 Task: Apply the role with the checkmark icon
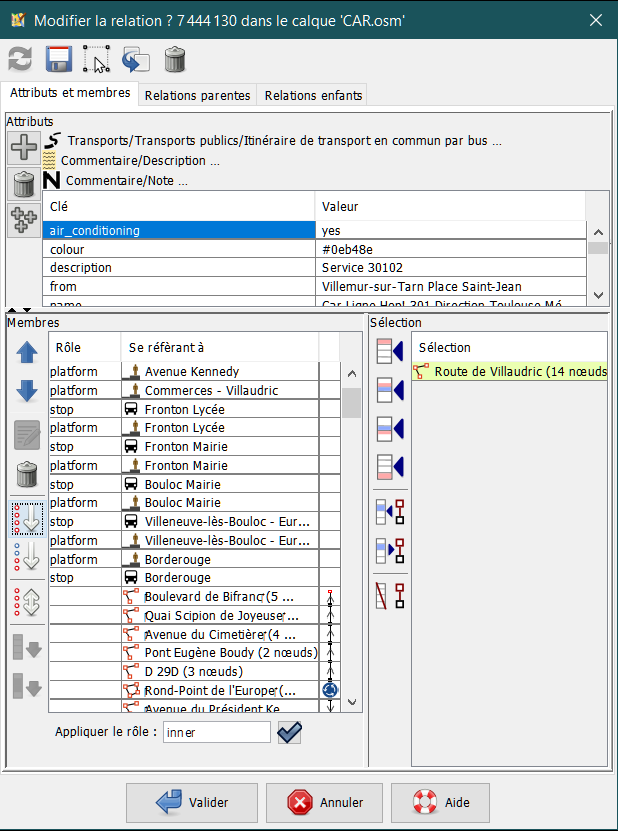point(290,732)
